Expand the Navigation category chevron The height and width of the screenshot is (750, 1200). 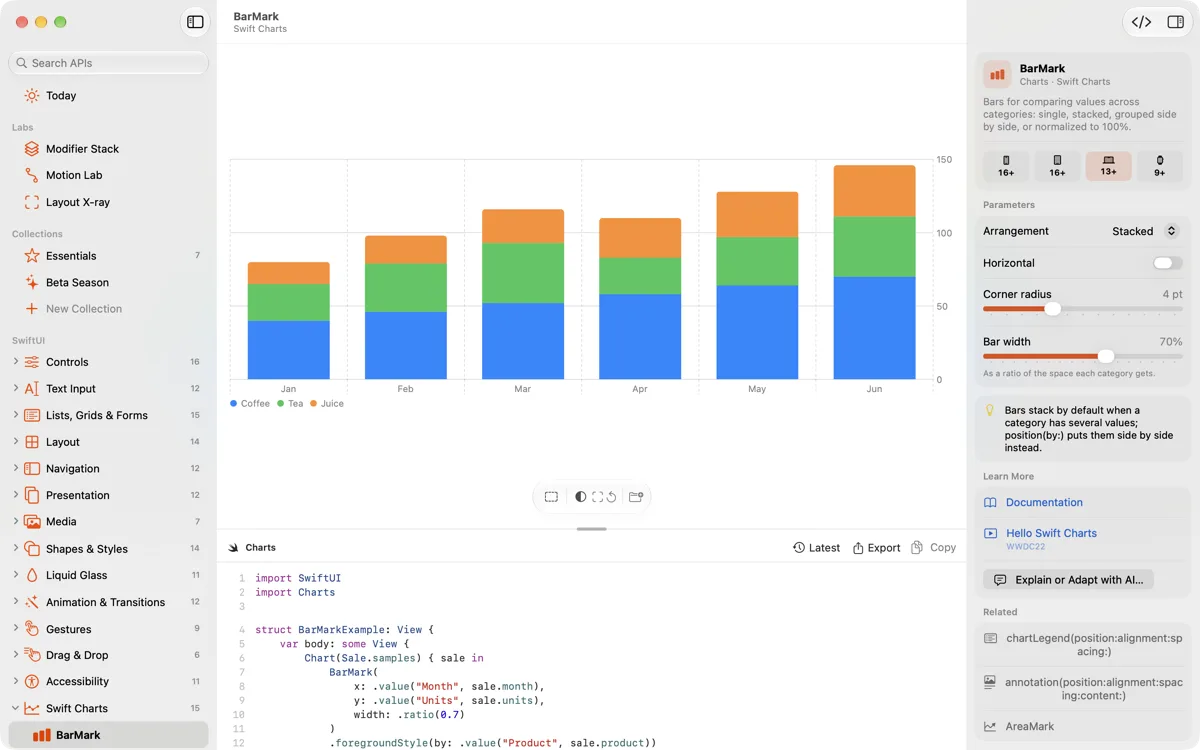[15, 469]
